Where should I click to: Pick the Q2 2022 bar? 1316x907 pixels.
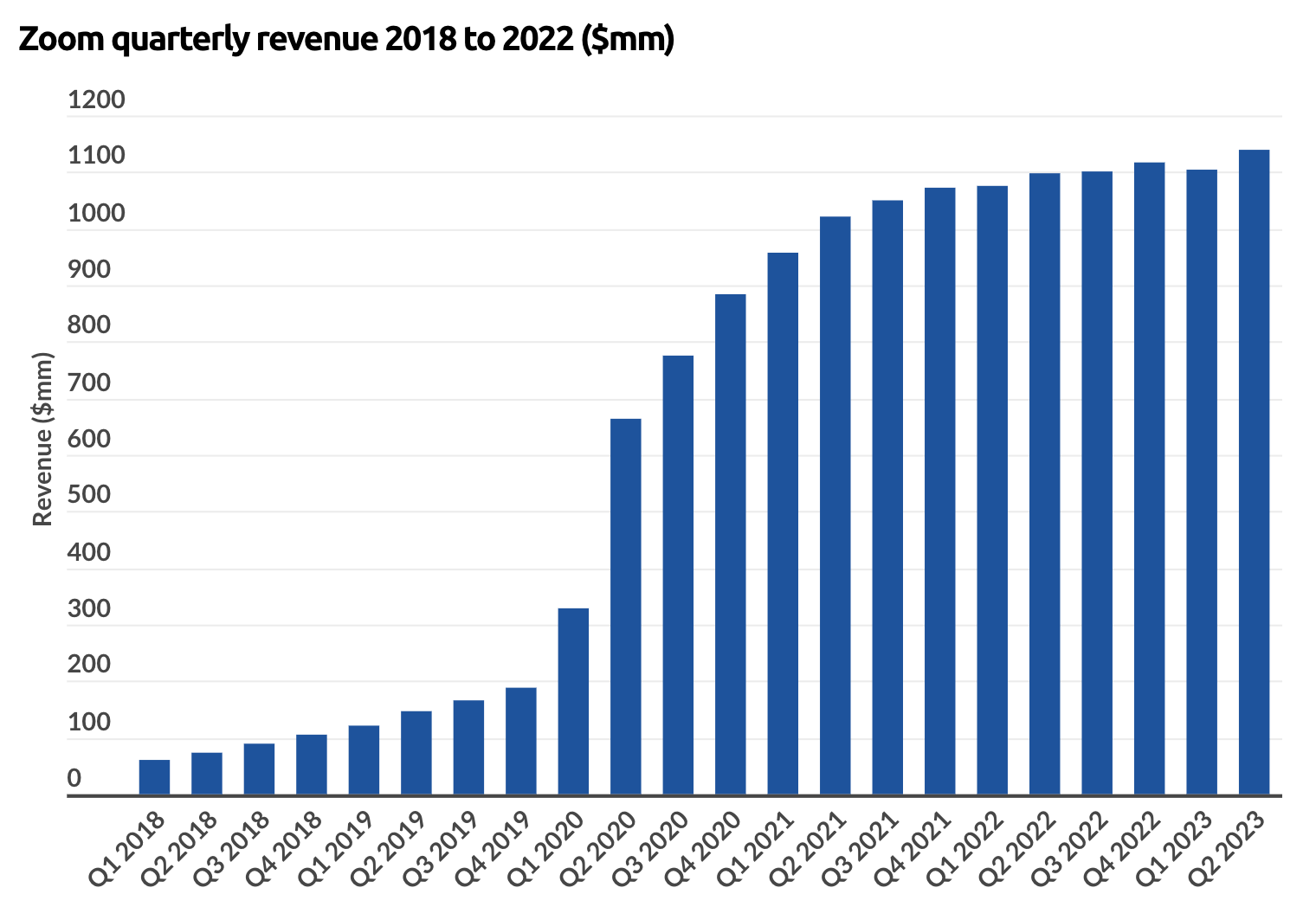click(x=1045, y=484)
